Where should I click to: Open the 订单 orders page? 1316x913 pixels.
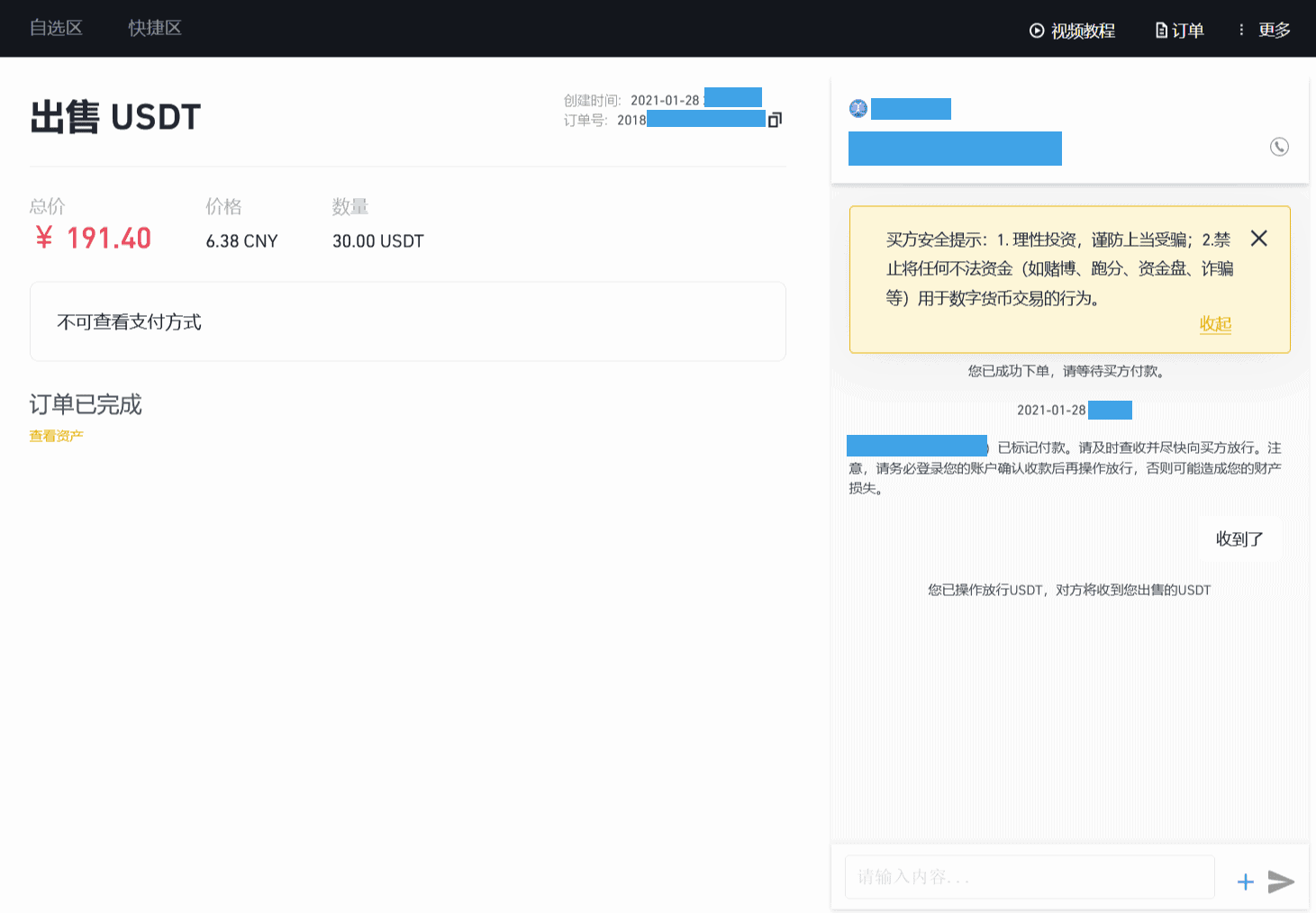(1178, 29)
